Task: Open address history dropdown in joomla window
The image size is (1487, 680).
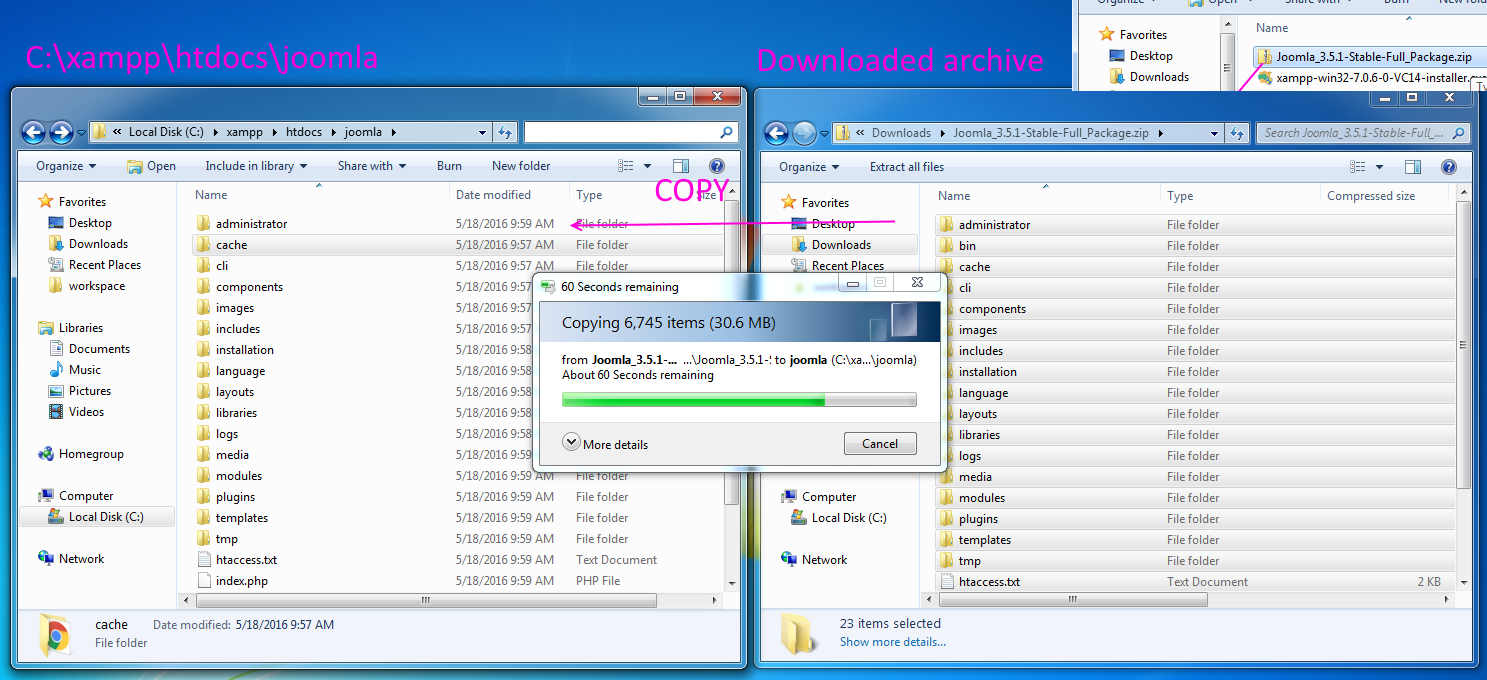Action: 483,132
